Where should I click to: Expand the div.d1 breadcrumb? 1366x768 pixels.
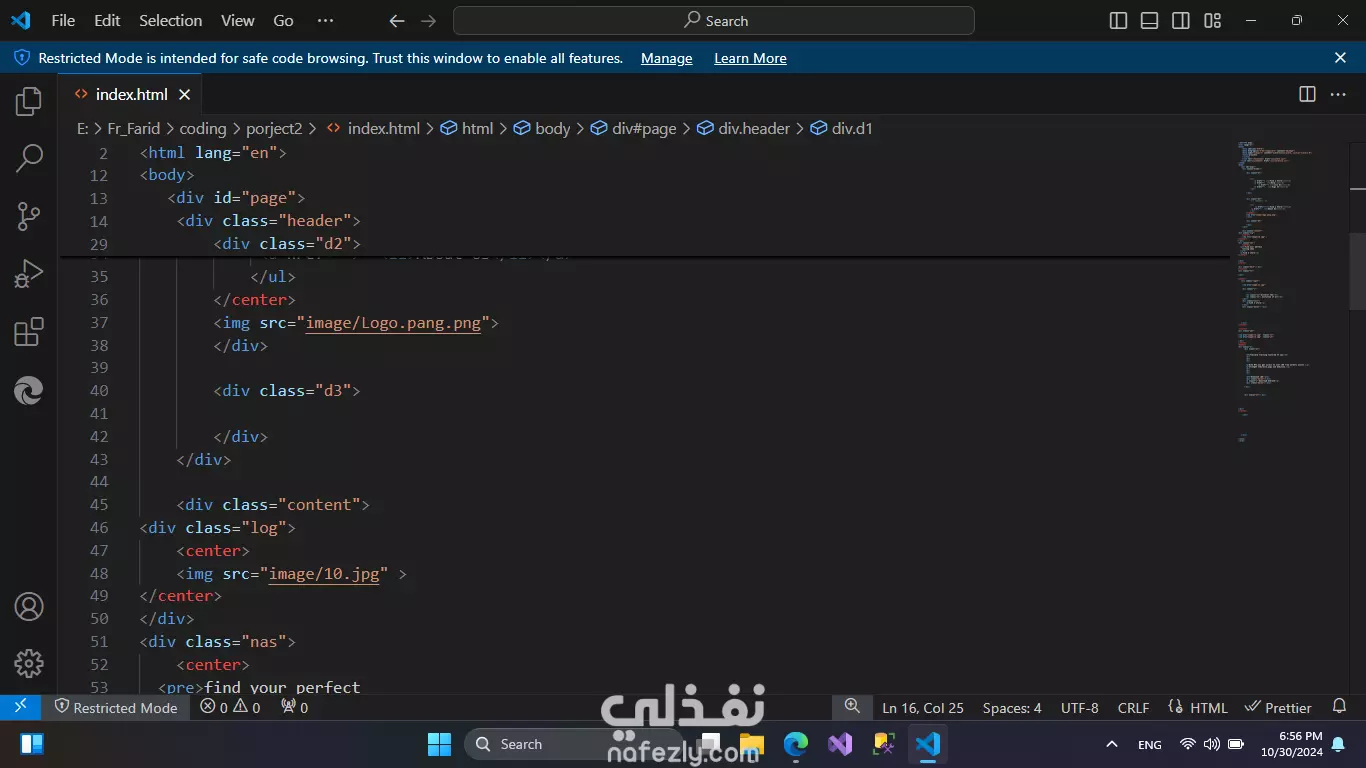[x=842, y=128]
